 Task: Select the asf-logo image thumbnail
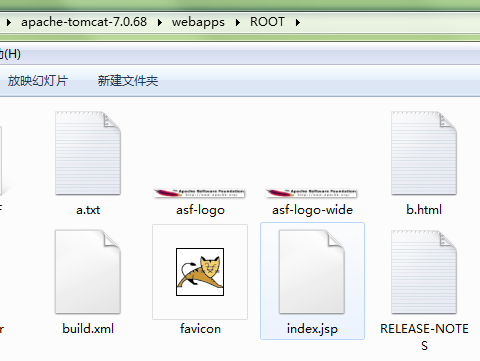200,193
